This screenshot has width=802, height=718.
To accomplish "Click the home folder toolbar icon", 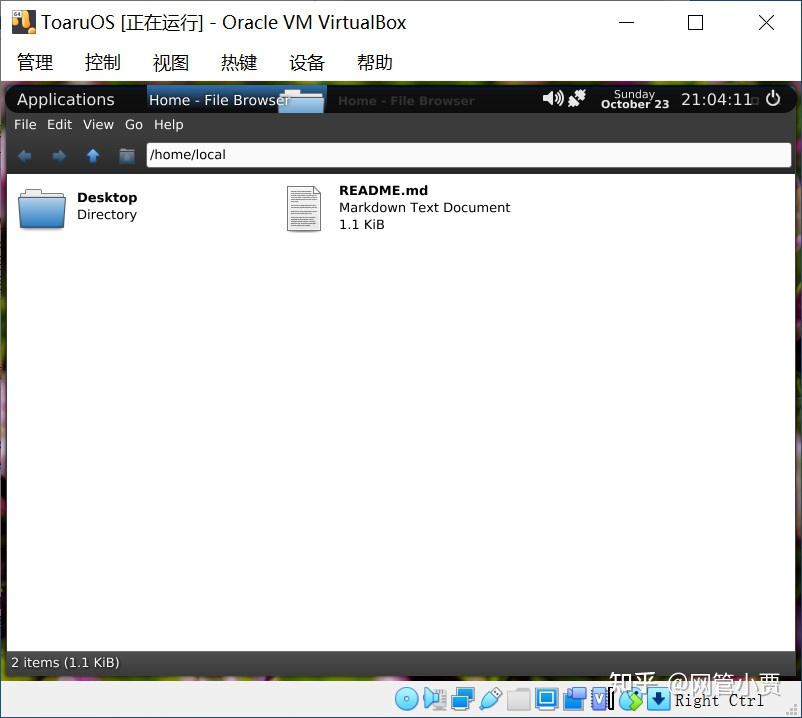I will click(x=127, y=155).
